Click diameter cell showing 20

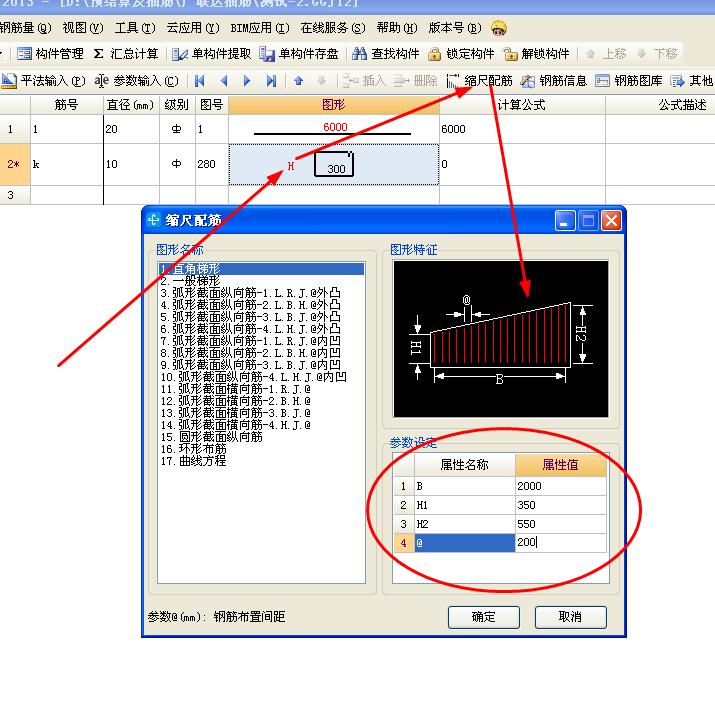(x=131, y=129)
